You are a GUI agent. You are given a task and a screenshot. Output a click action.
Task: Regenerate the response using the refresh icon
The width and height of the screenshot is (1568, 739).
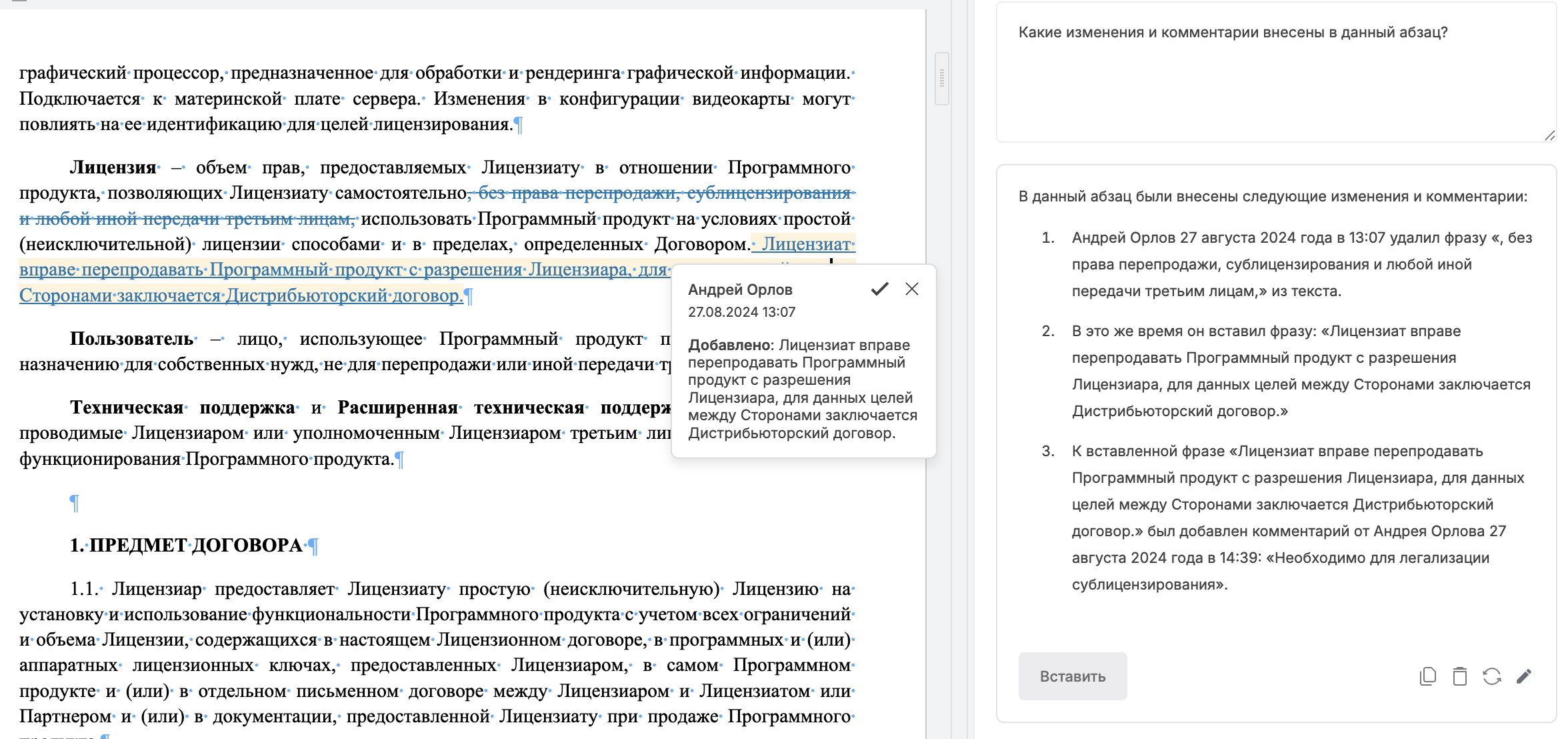pyautogui.click(x=1491, y=676)
